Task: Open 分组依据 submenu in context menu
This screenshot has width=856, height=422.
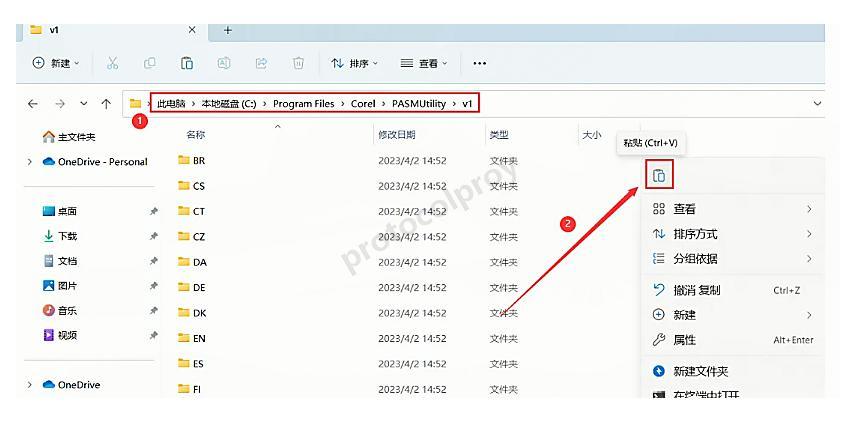Action: pos(733,259)
